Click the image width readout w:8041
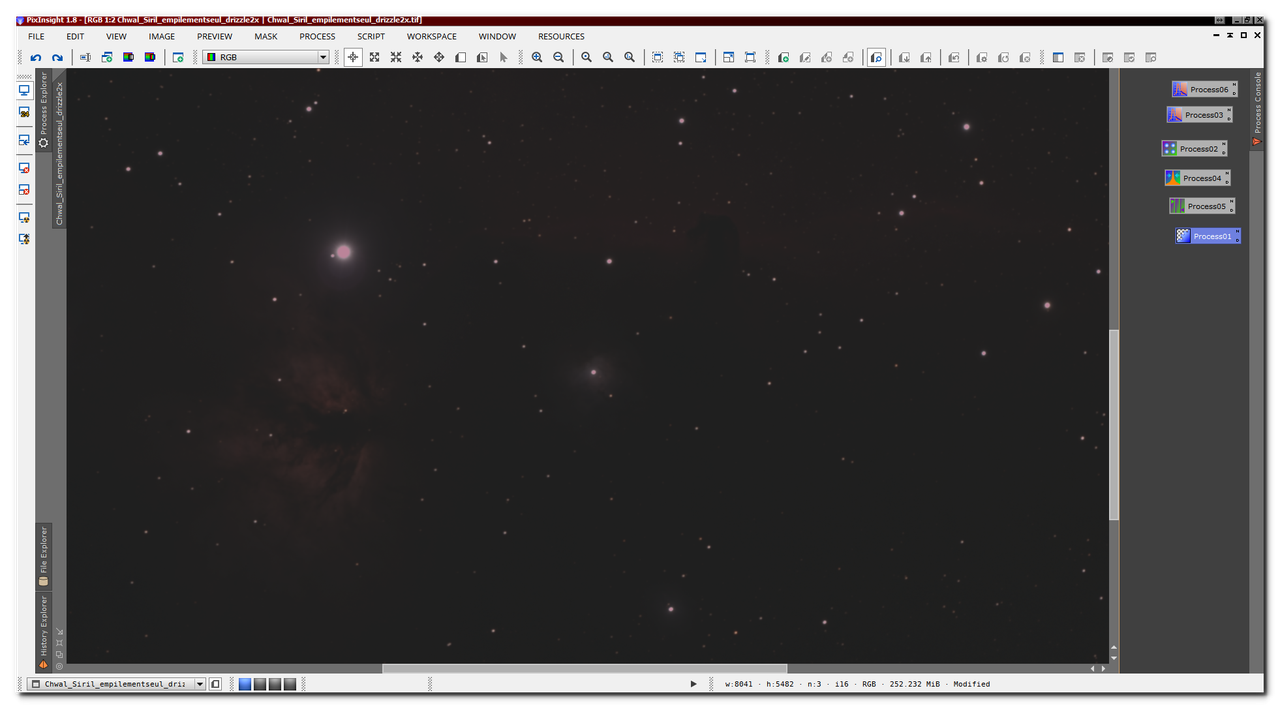 [739, 684]
